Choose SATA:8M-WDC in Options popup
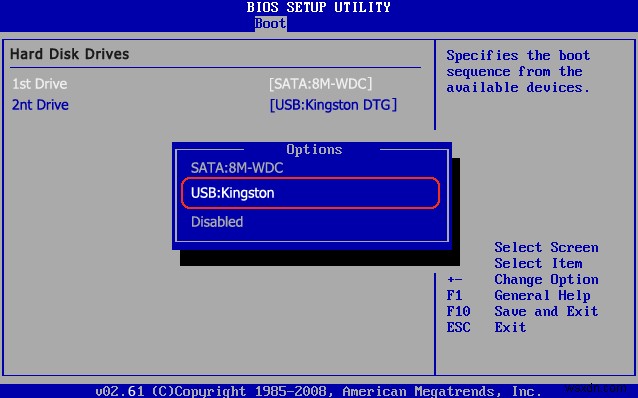Screen dimensions: 638x398 (x=237, y=168)
